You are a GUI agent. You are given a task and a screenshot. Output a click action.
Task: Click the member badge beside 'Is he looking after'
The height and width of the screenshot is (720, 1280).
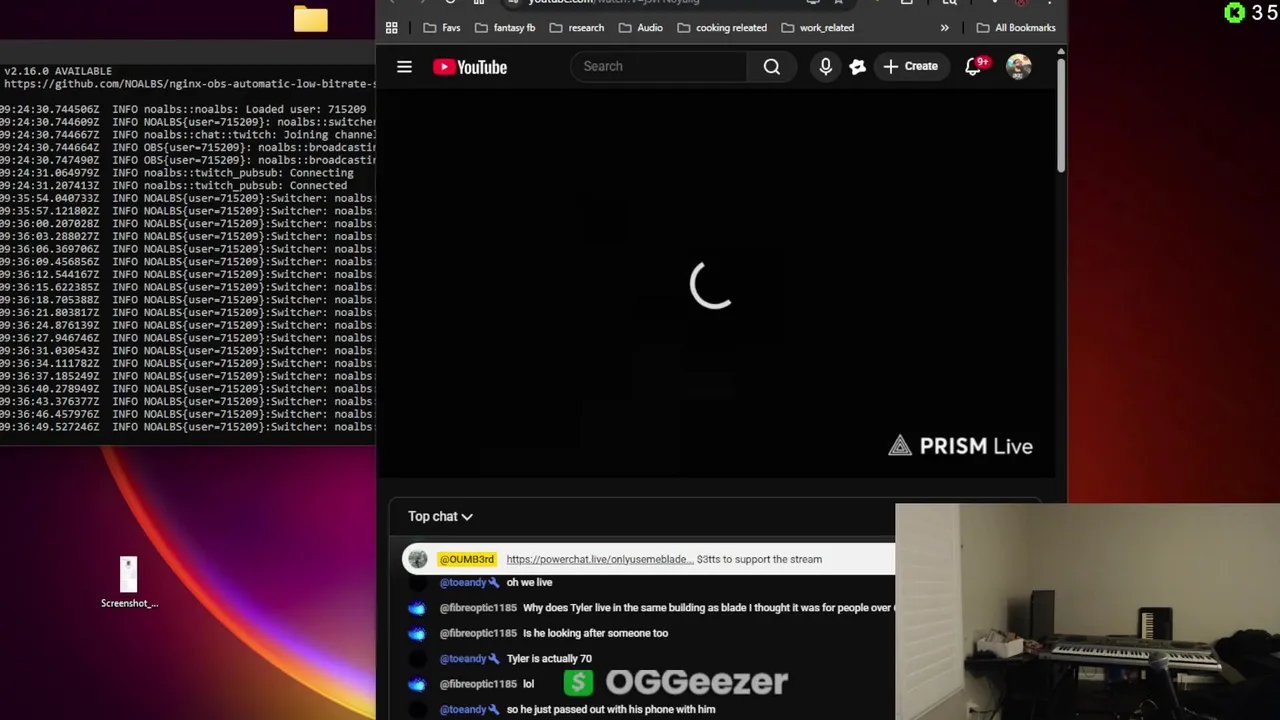417,633
